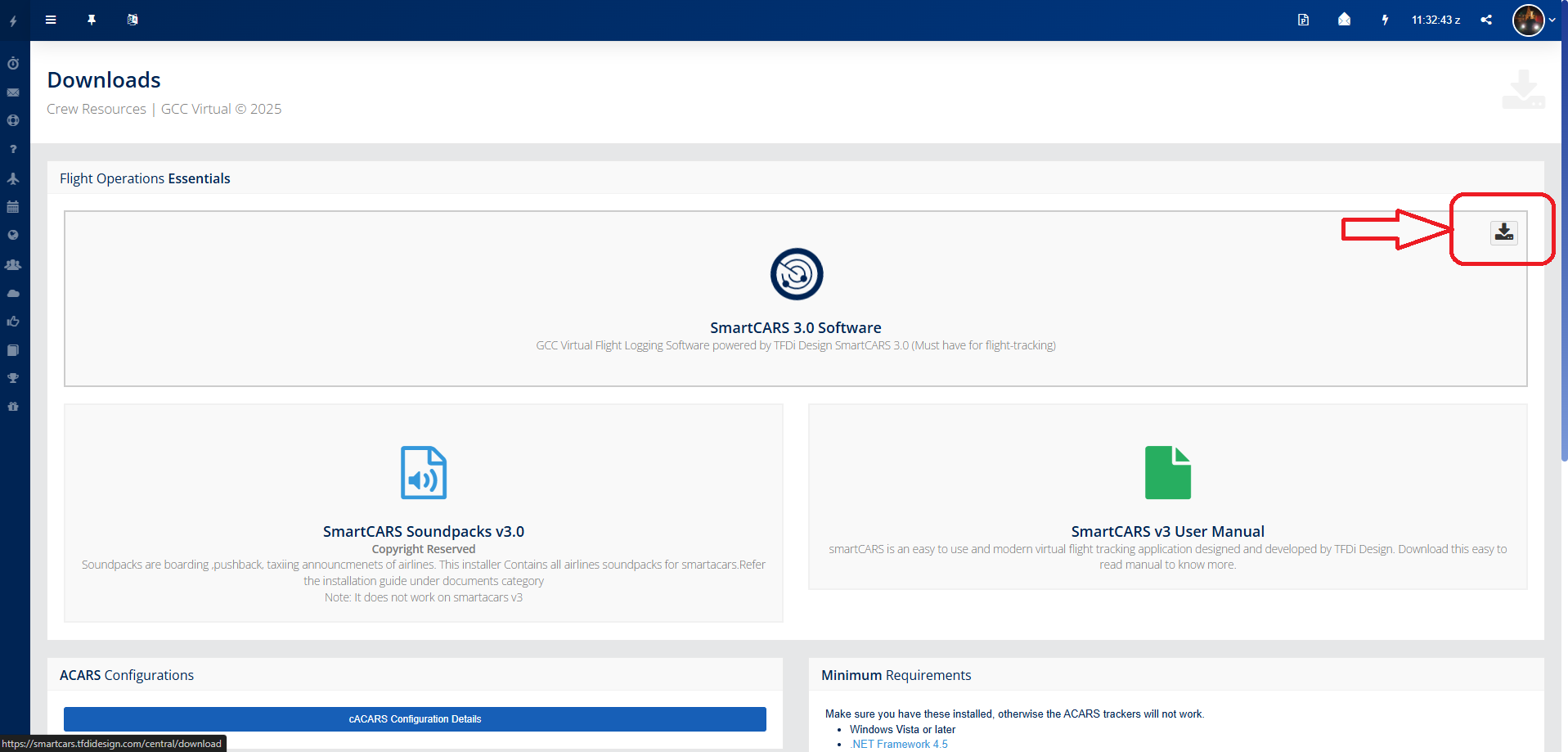Open the hamburger menu in the top bar

[51, 20]
